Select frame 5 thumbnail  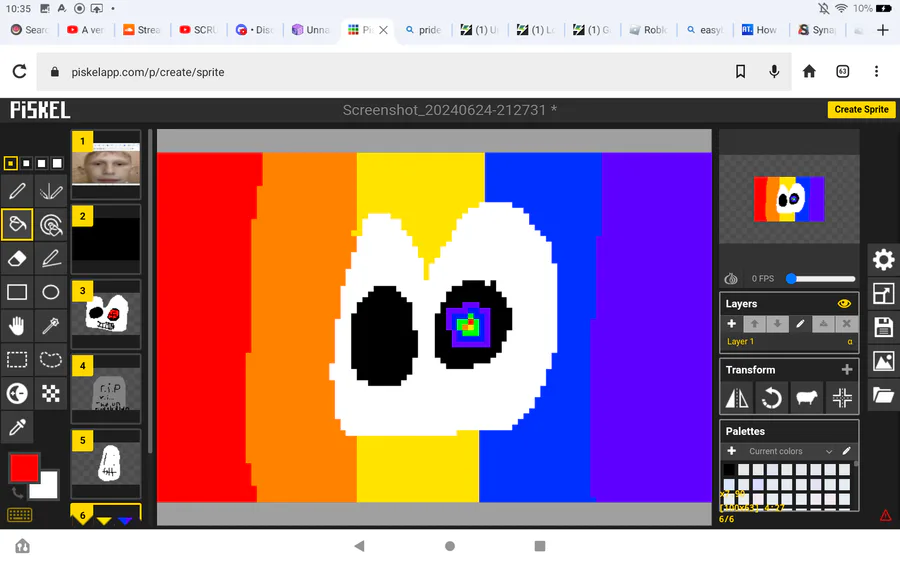(106, 463)
